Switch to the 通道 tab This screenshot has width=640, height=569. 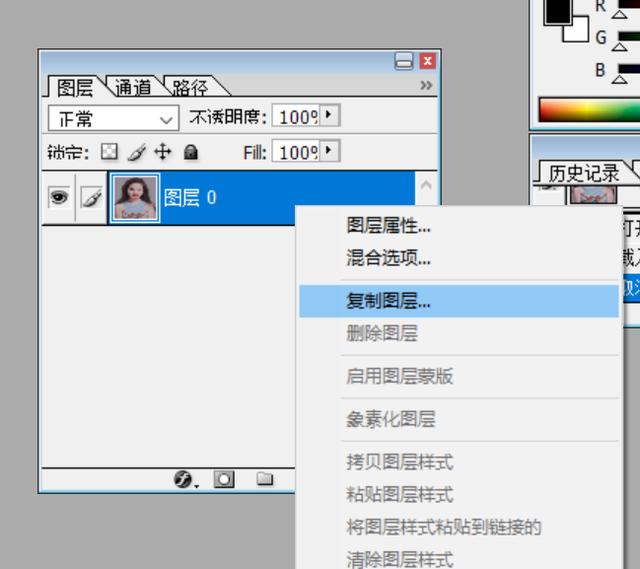click(x=133, y=87)
